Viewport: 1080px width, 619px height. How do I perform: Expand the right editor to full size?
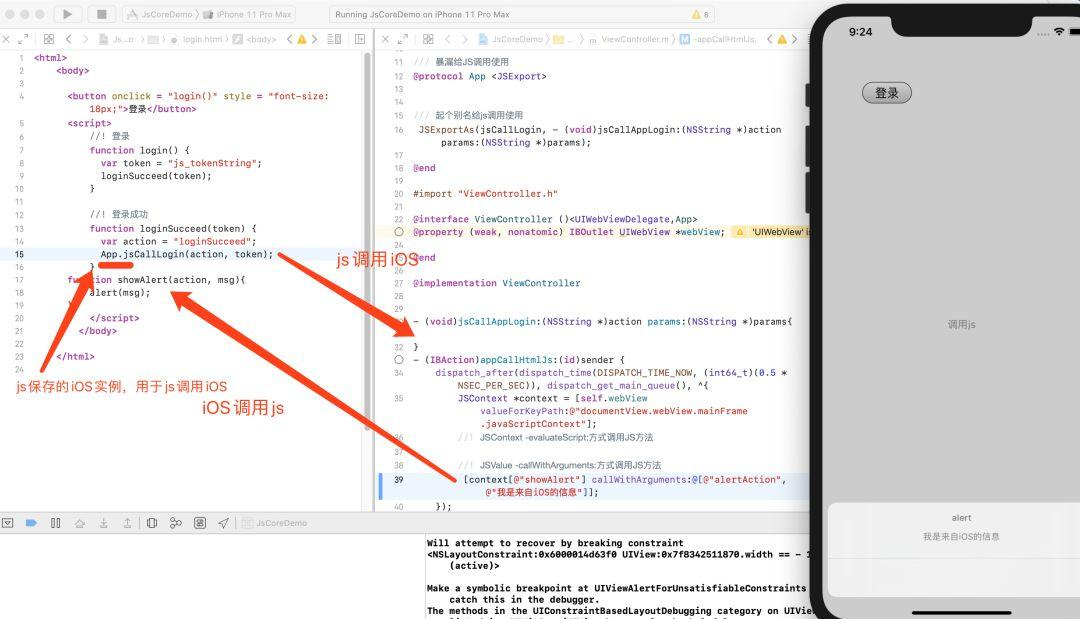coord(403,39)
